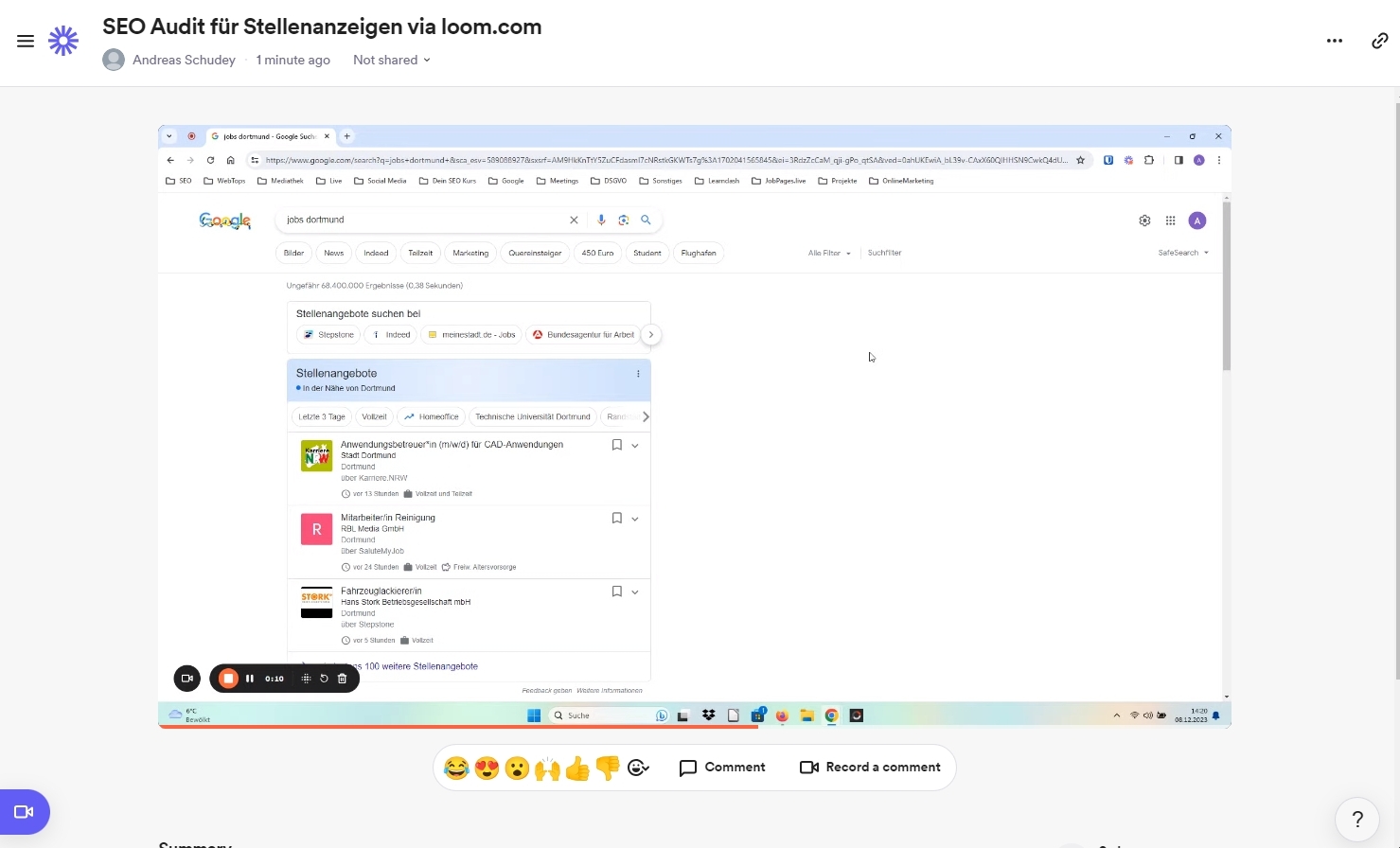The image size is (1400, 848).
Task: Click the orange video progress bar
Action: 458,727
